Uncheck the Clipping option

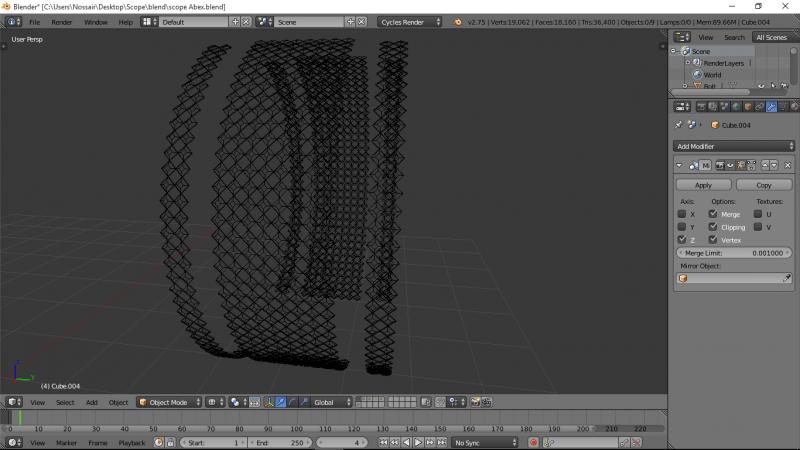point(713,227)
